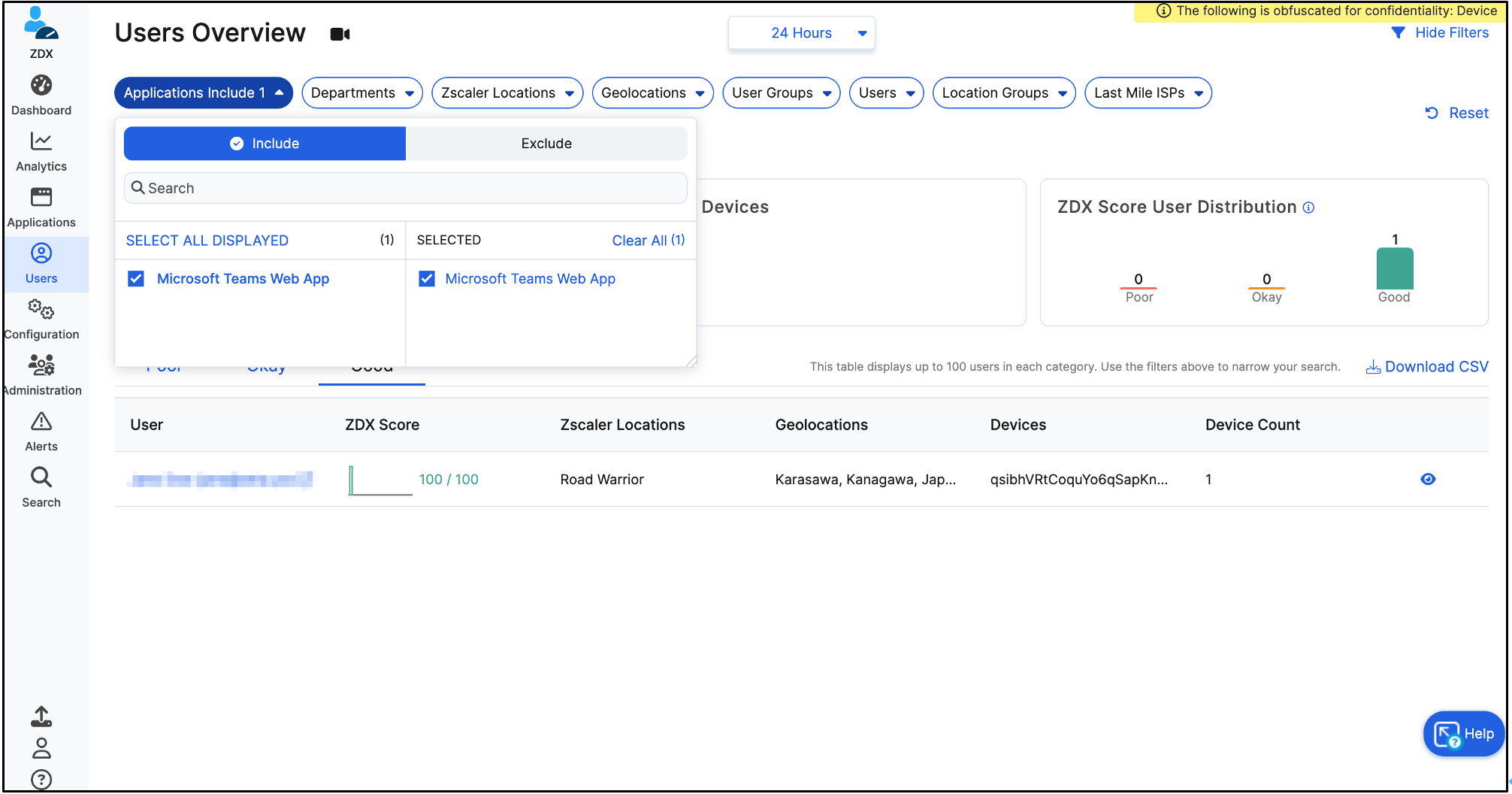The width and height of the screenshot is (1512, 794).
Task: Click the Road Warrior location cell
Action: pyautogui.click(x=602, y=480)
